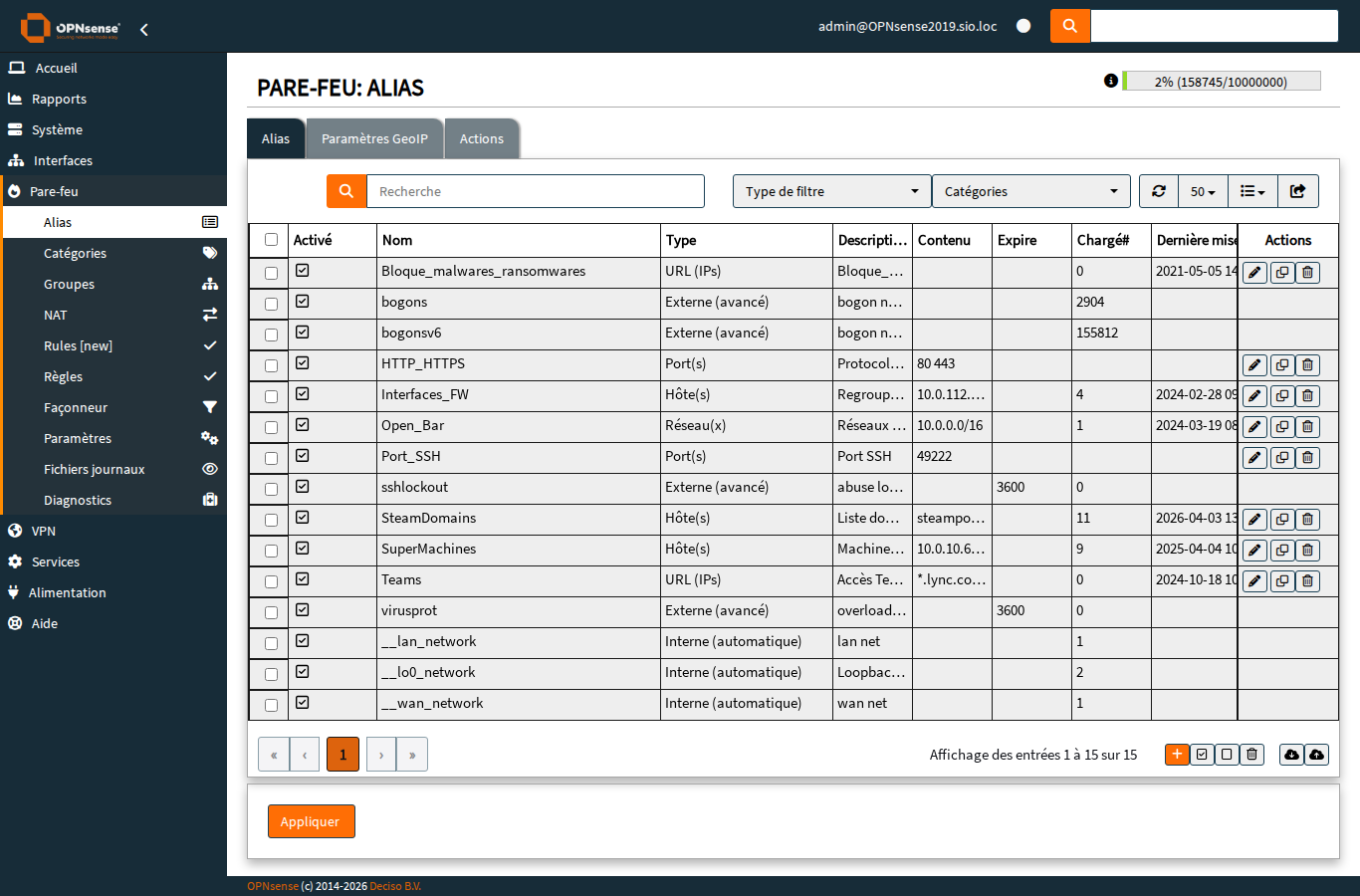This screenshot has height=896, width=1360.
Task: Select page 1 in pagination
Action: pyautogui.click(x=342, y=755)
